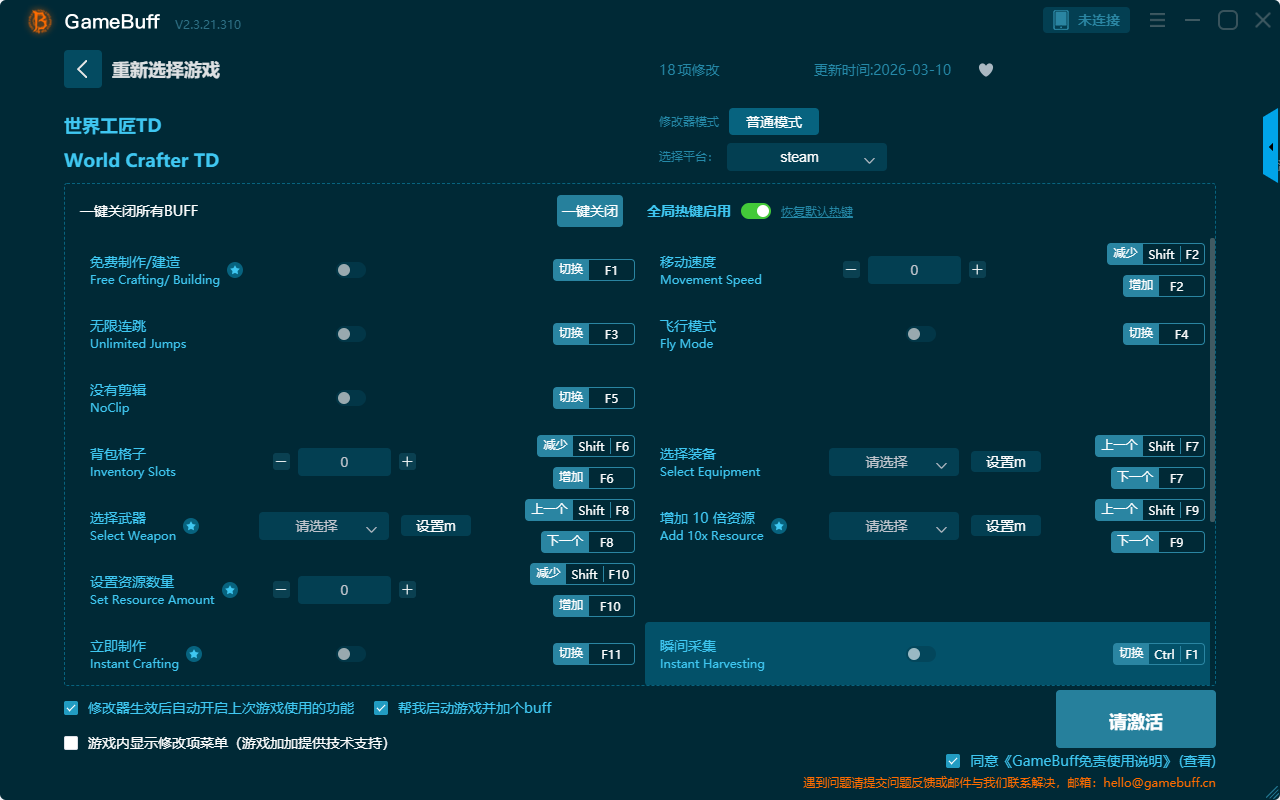Click the heart favorite icon

985,70
